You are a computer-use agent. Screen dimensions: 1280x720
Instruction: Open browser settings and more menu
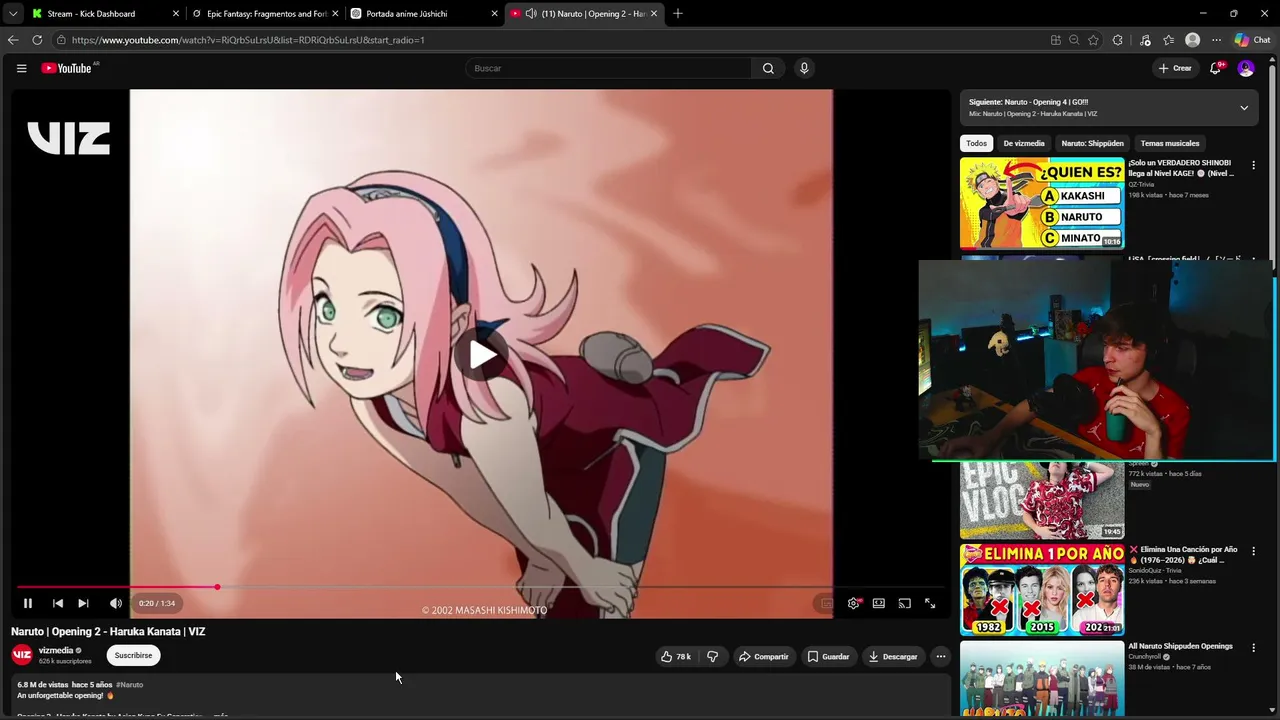(1216, 40)
